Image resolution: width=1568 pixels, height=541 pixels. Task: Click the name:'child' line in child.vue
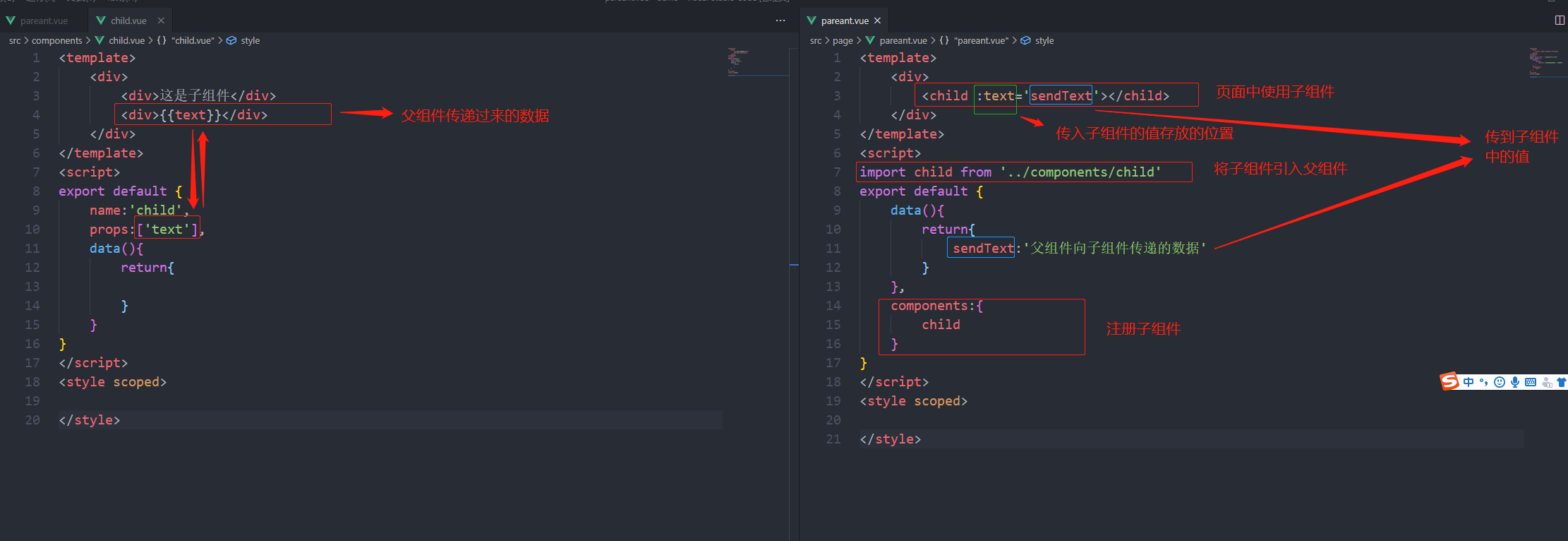[x=139, y=210]
